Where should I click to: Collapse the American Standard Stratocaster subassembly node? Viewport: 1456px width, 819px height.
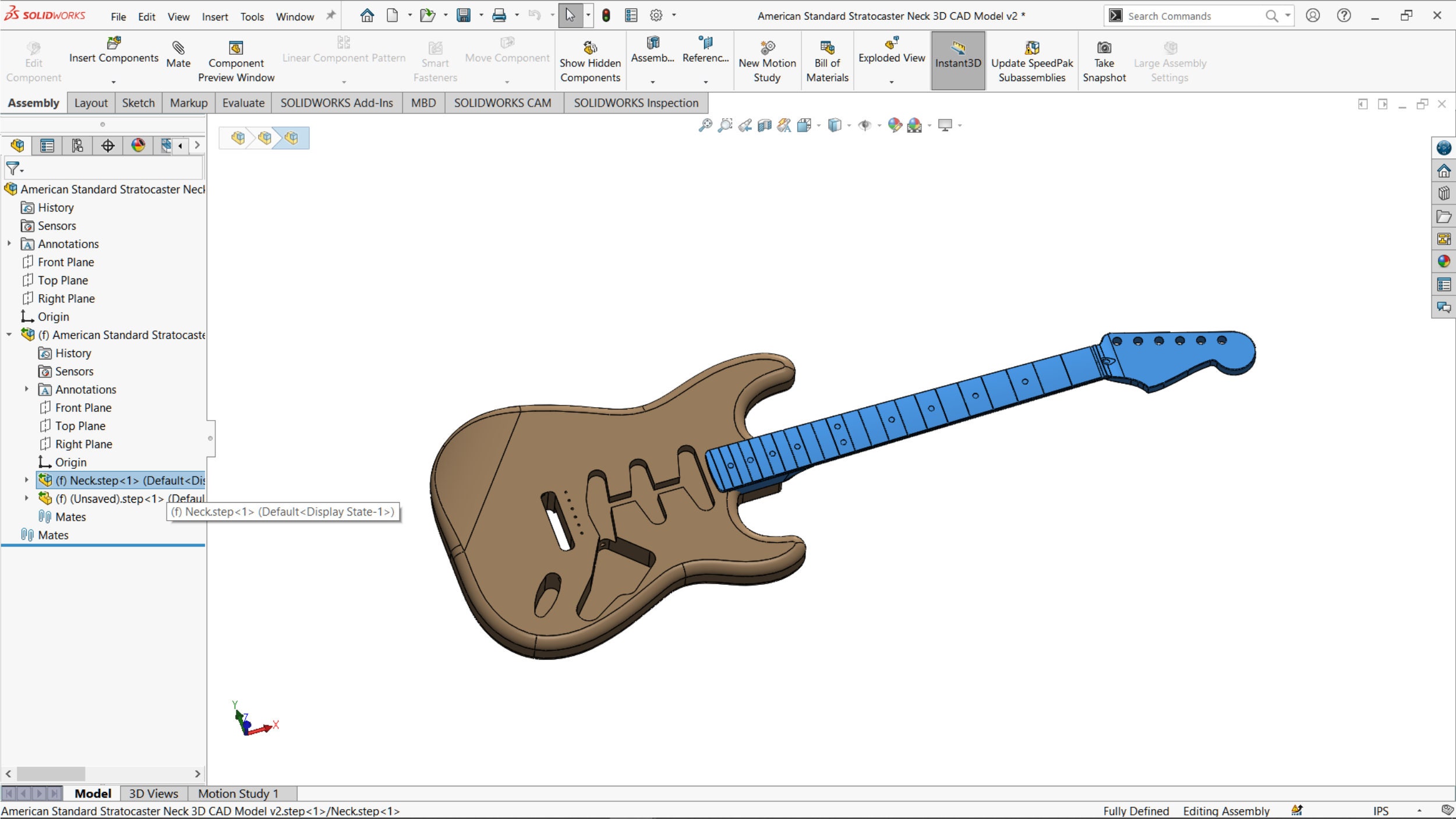click(9, 335)
